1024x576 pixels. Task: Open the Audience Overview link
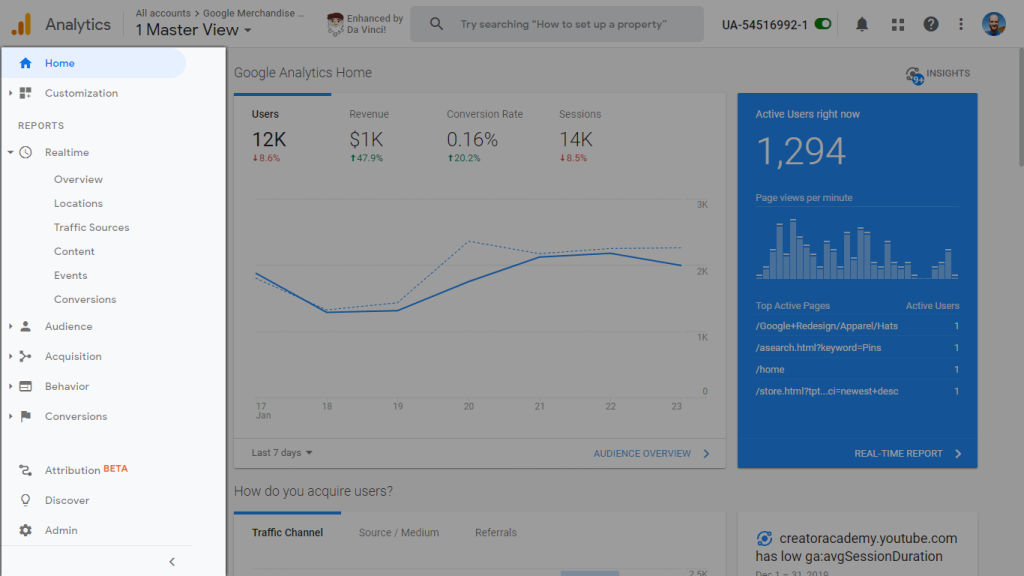click(x=651, y=453)
